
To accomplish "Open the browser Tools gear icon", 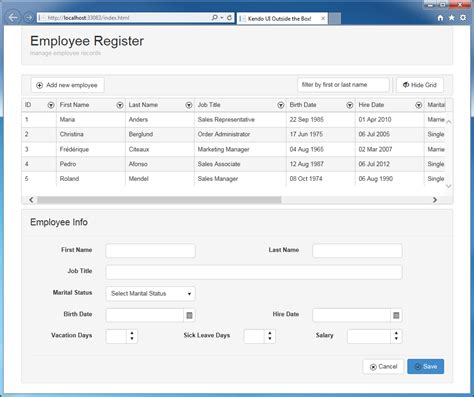I will (x=463, y=18).
